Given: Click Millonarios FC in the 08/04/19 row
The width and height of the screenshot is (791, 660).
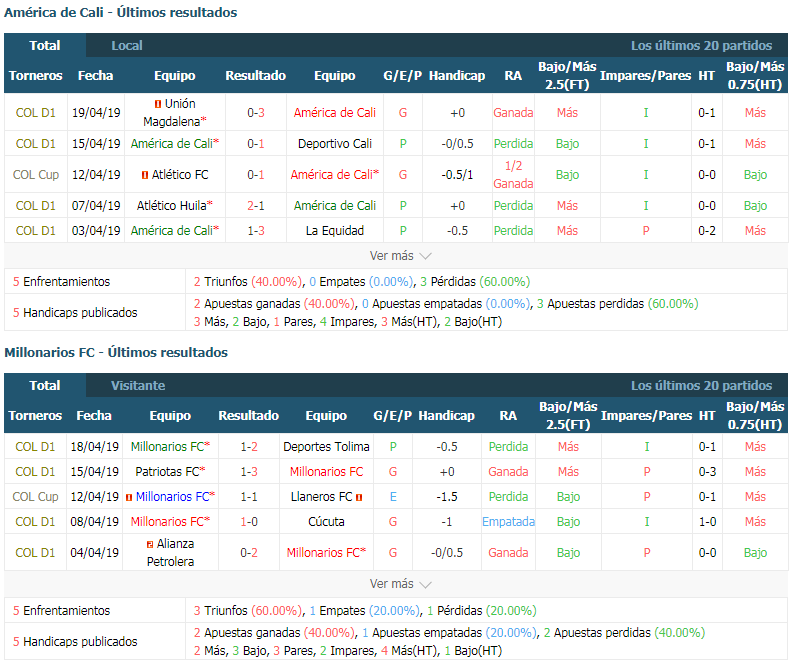Looking at the screenshot, I should pos(167,522).
